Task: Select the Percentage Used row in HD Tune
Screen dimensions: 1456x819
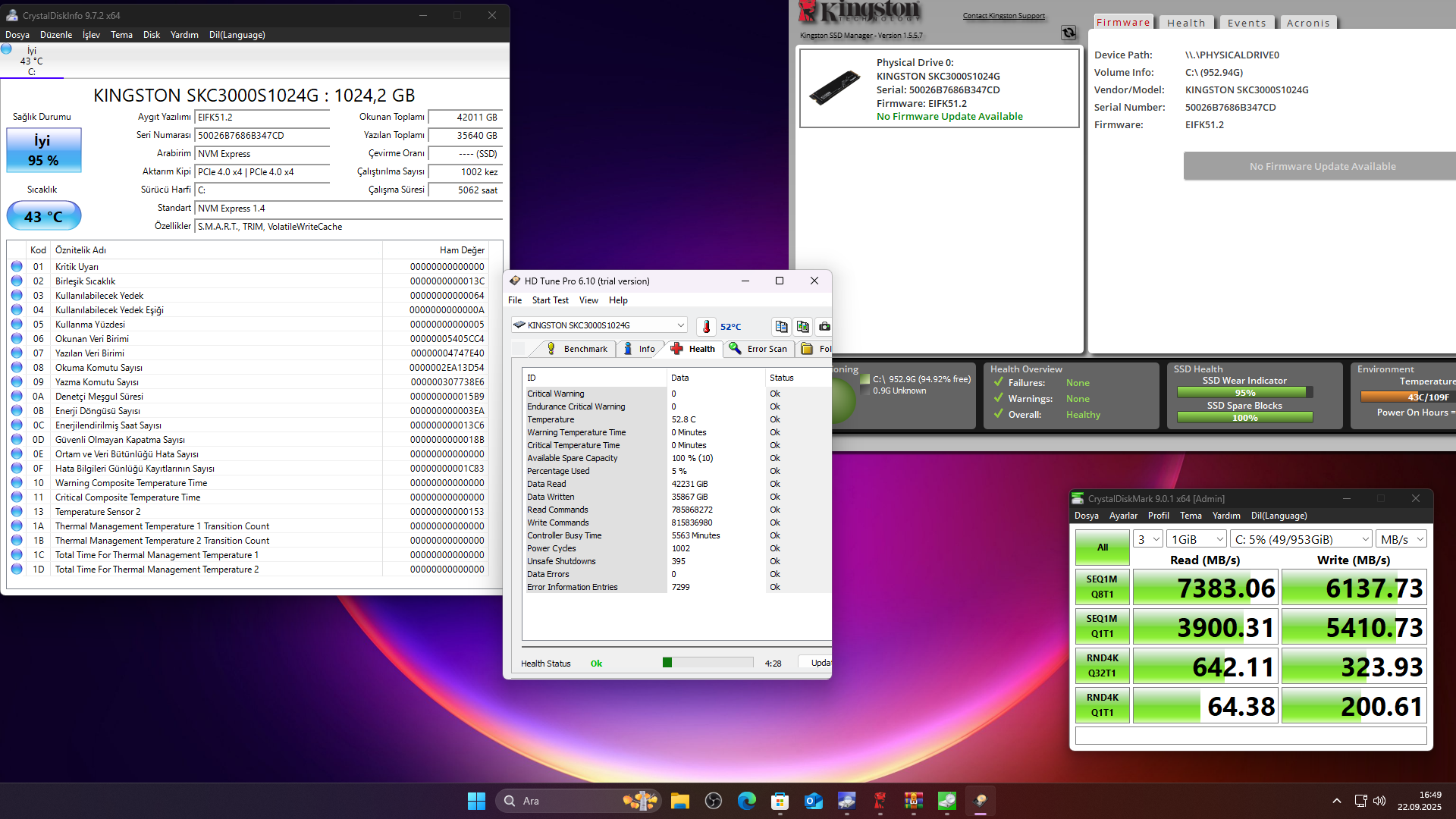Action: click(677, 471)
